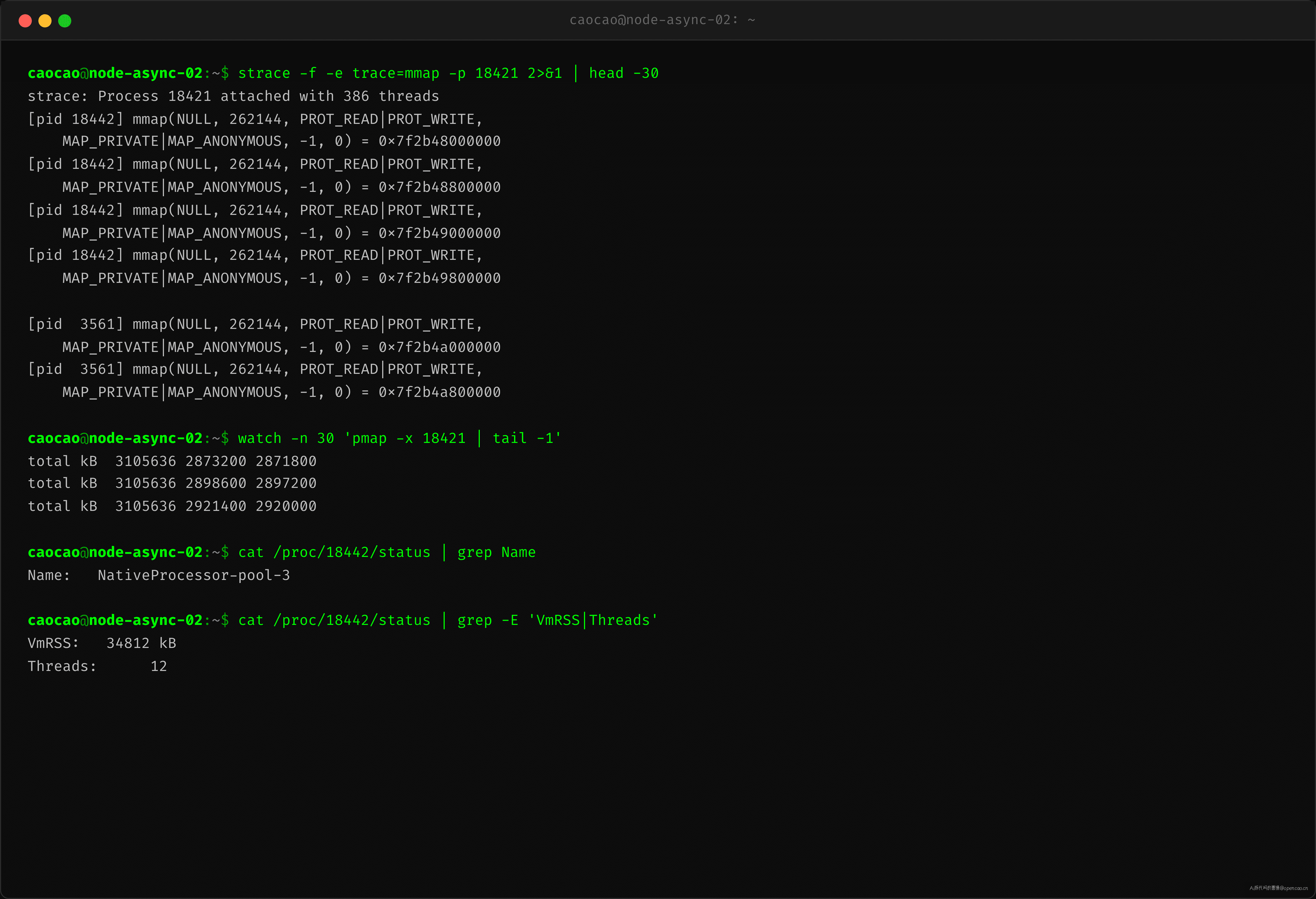This screenshot has width=1316, height=899.
Task: Click the 'grep Name' command line
Action: [x=282, y=553]
